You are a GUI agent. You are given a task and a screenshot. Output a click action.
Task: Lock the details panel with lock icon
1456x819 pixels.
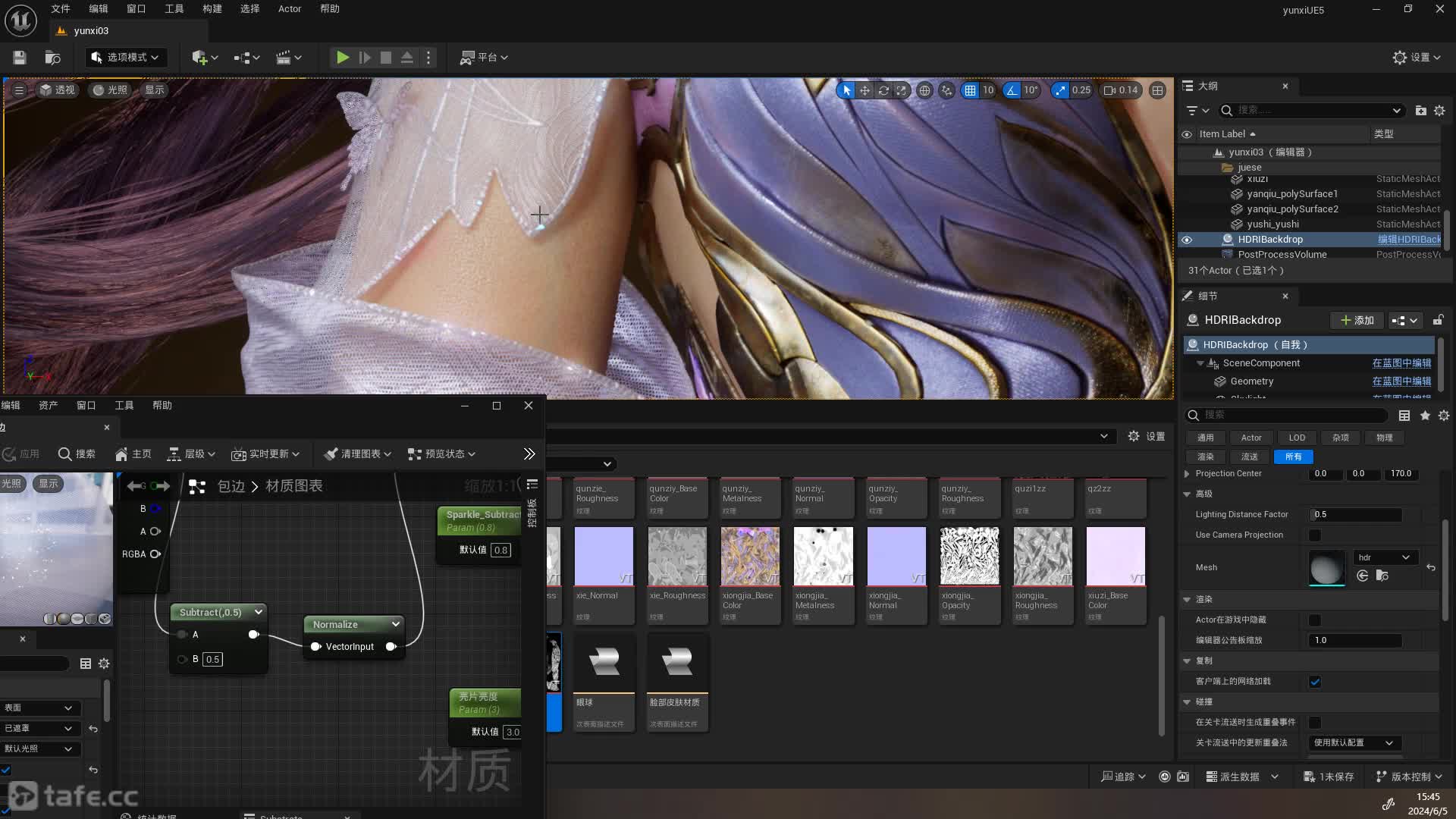1438,320
